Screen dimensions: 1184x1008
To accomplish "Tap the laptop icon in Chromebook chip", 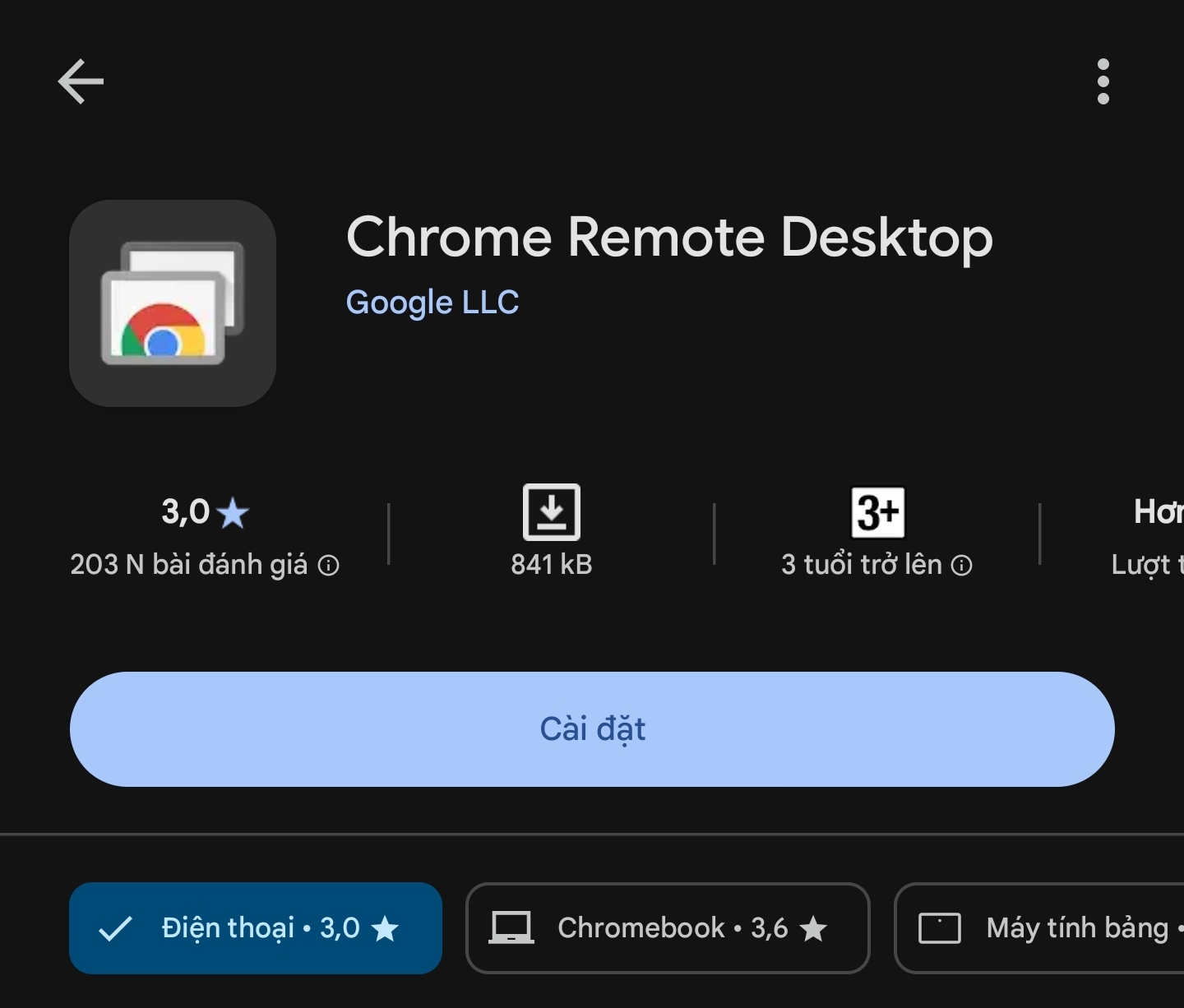I will pyautogui.click(x=511, y=928).
